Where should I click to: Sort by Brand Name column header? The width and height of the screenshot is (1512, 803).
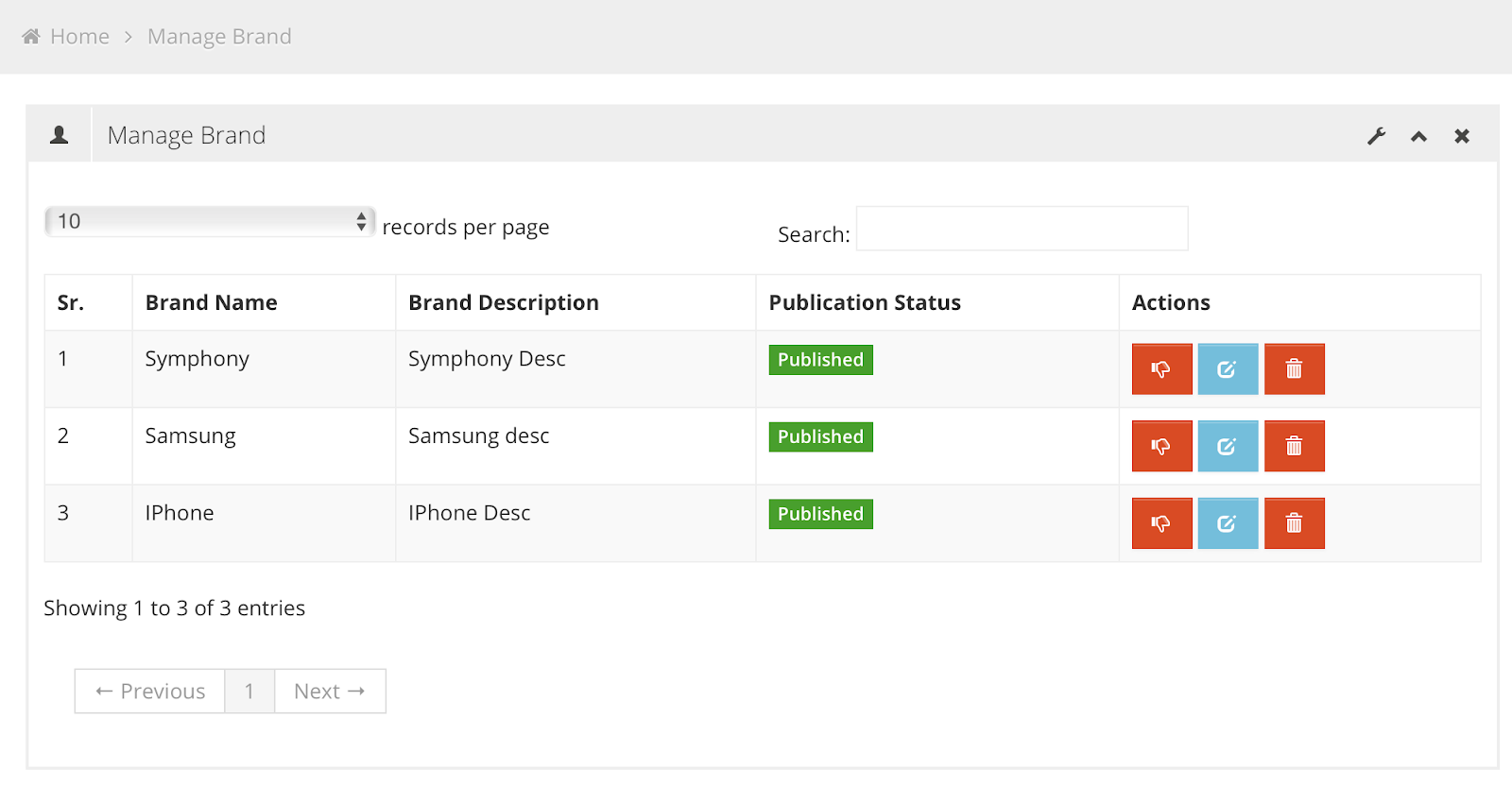(x=264, y=302)
